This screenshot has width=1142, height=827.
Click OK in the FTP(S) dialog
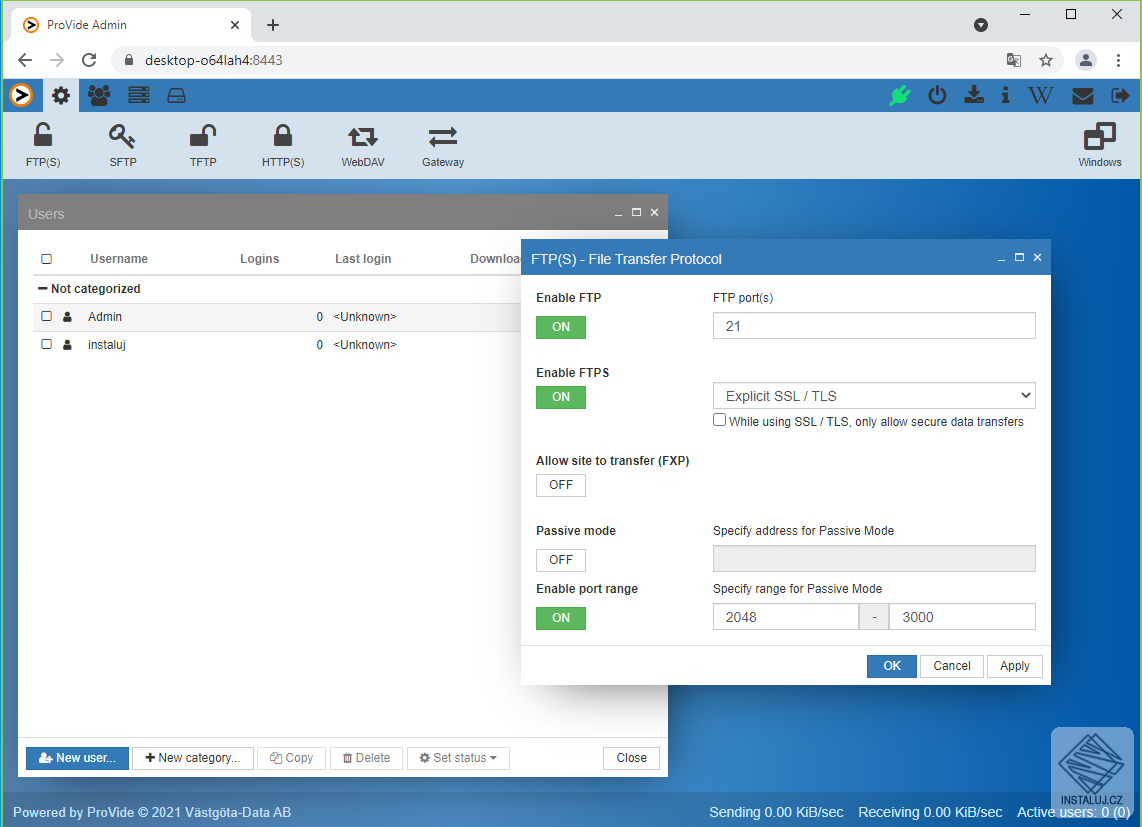[x=891, y=666]
